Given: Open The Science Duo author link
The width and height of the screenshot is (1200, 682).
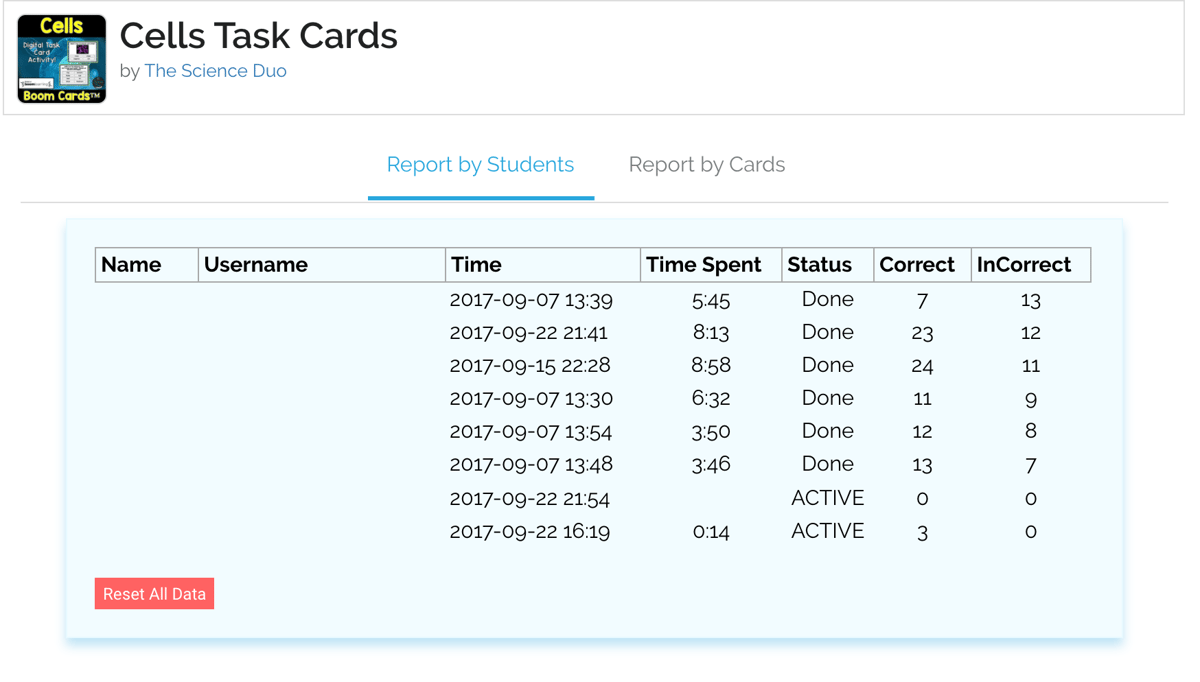Looking at the screenshot, I should click(x=215, y=71).
